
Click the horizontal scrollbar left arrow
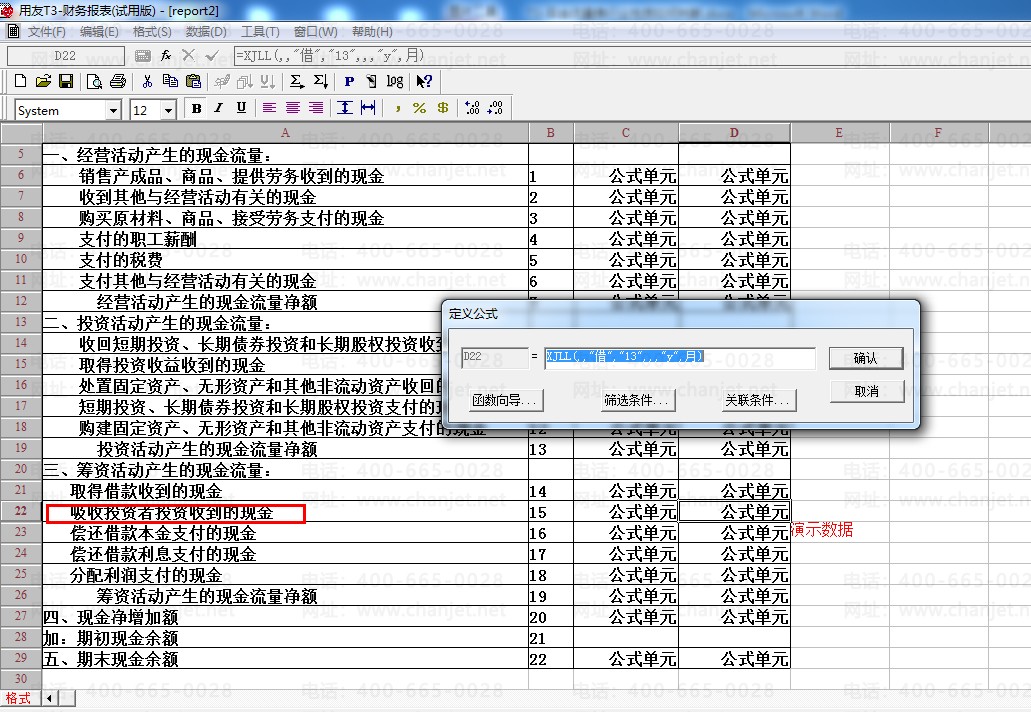click(x=49, y=698)
